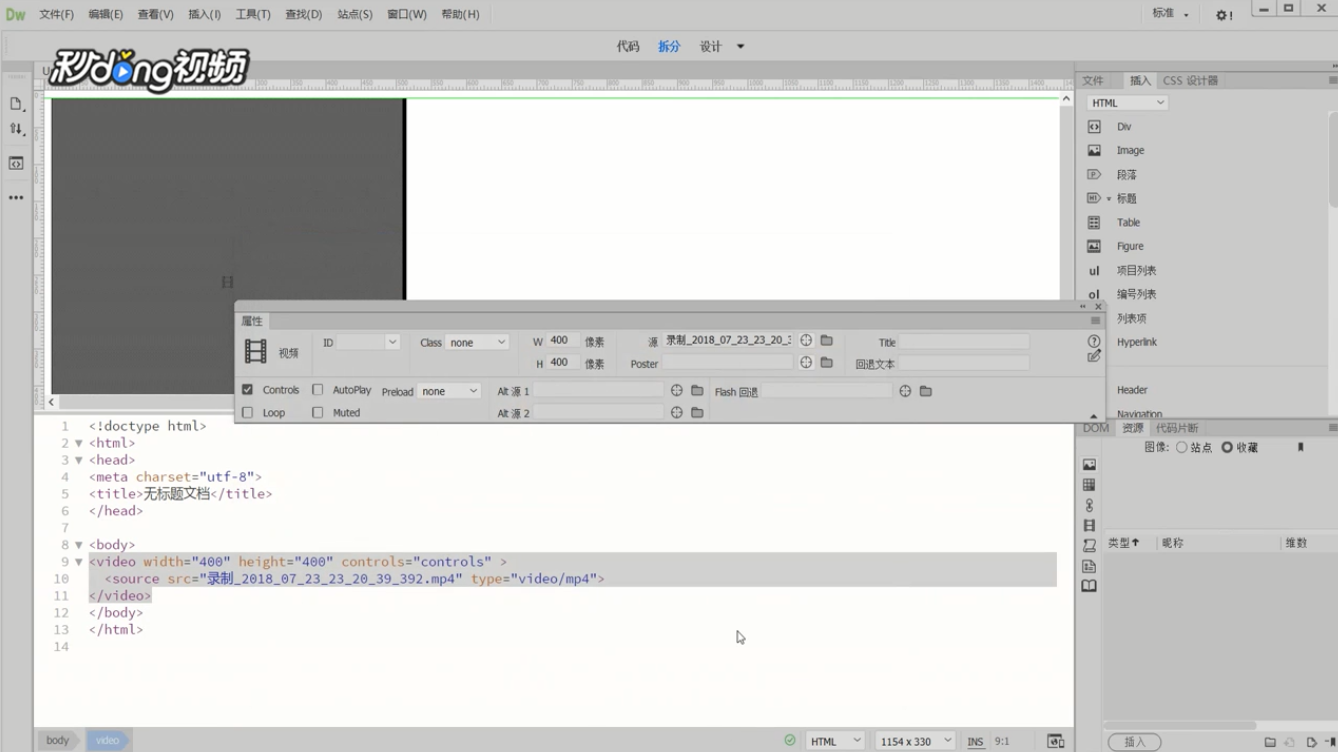1338x752 pixels.
Task: Insert an Image from the Insert panel
Action: point(1130,151)
